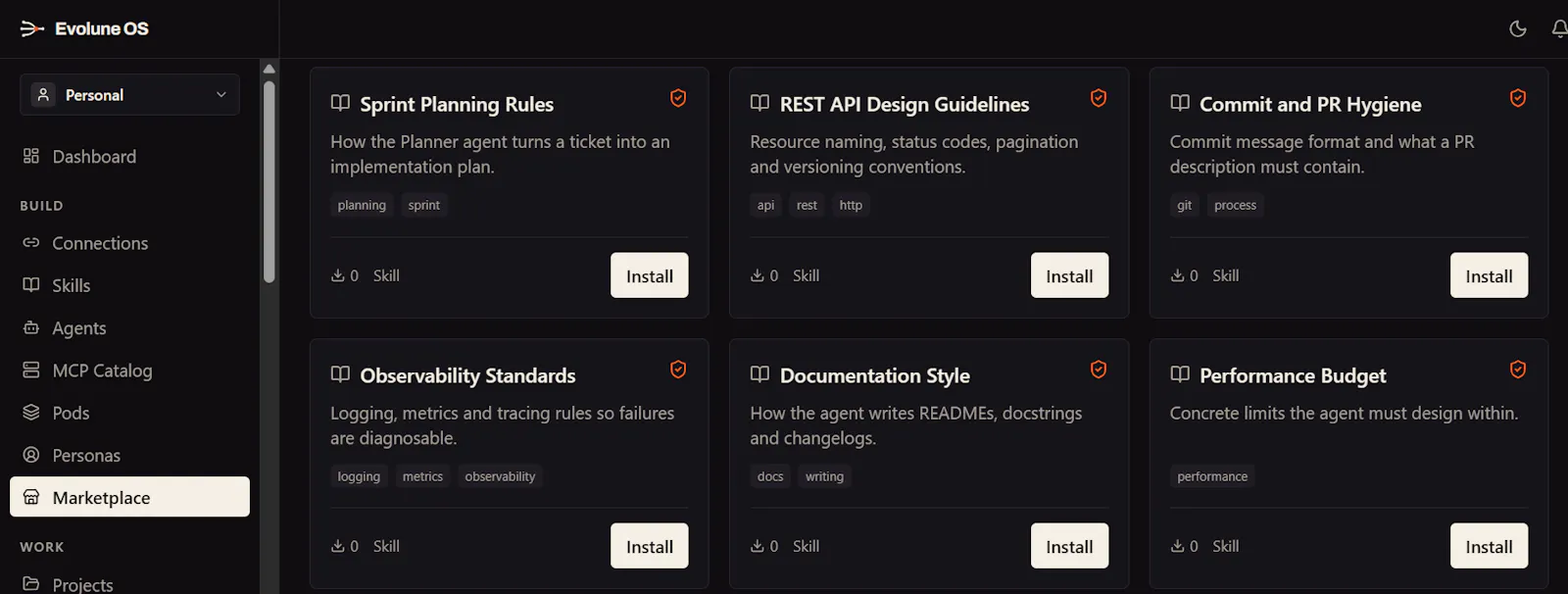1568x594 pixels.
Task: Click the sidebar scrollbar up arrow
Action: [x=269, y=69]
